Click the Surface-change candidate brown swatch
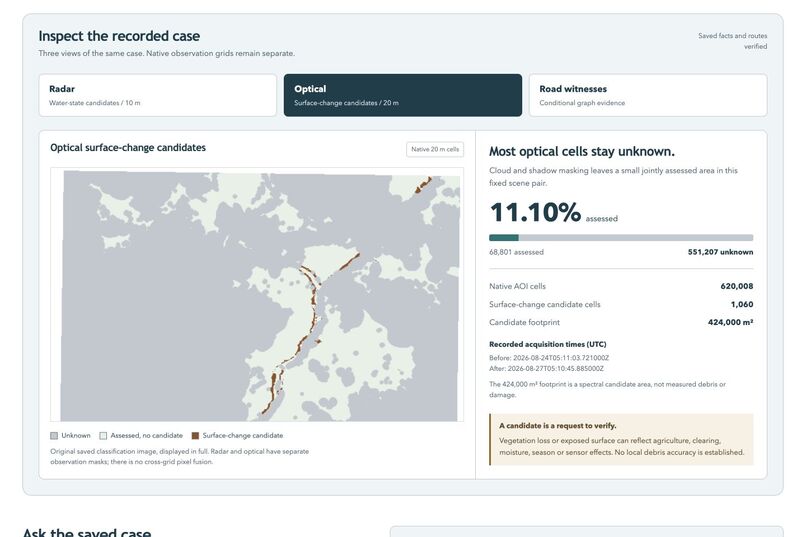Screen dimensions: 806x537 click(x=195, y=436)
